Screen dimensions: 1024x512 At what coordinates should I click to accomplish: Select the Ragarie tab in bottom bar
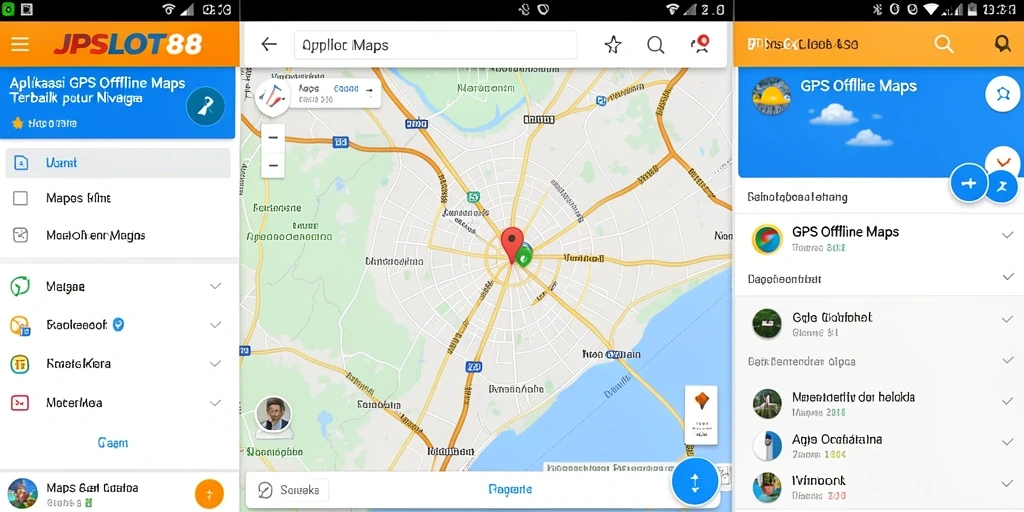click(509, 489)
